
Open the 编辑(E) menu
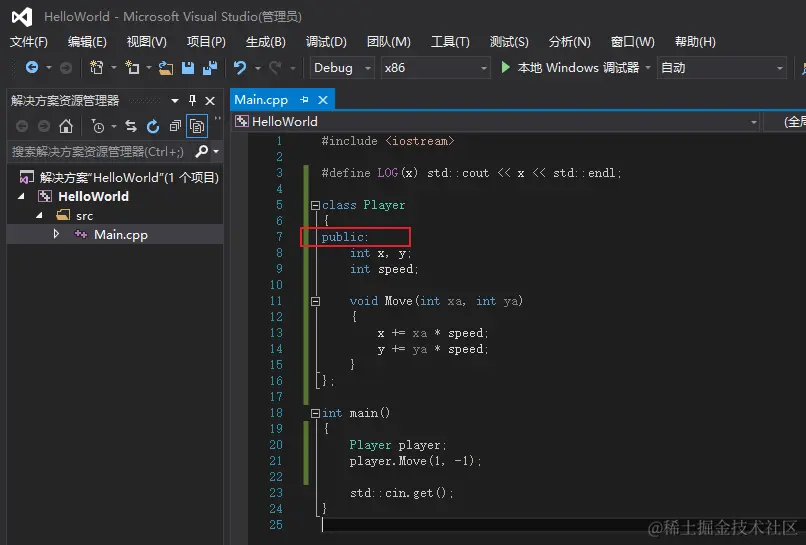(87, 42)
